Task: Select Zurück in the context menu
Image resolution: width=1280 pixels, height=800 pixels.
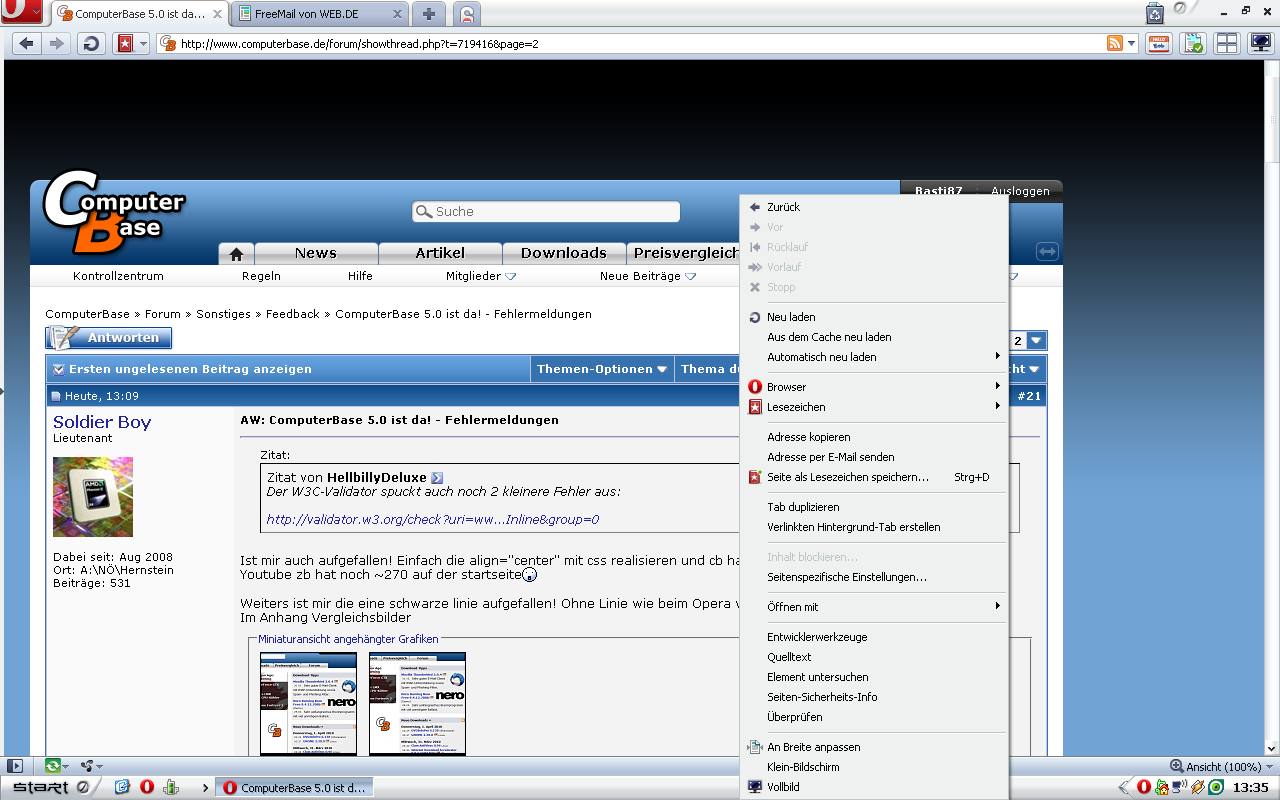Action: pyautogui.click(x=874, y=207)
